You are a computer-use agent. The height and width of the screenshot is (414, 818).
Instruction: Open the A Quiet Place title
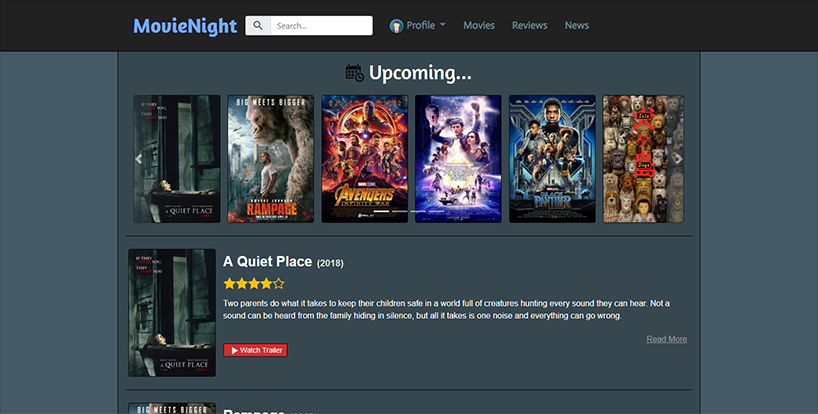click(x=267, y=261)
